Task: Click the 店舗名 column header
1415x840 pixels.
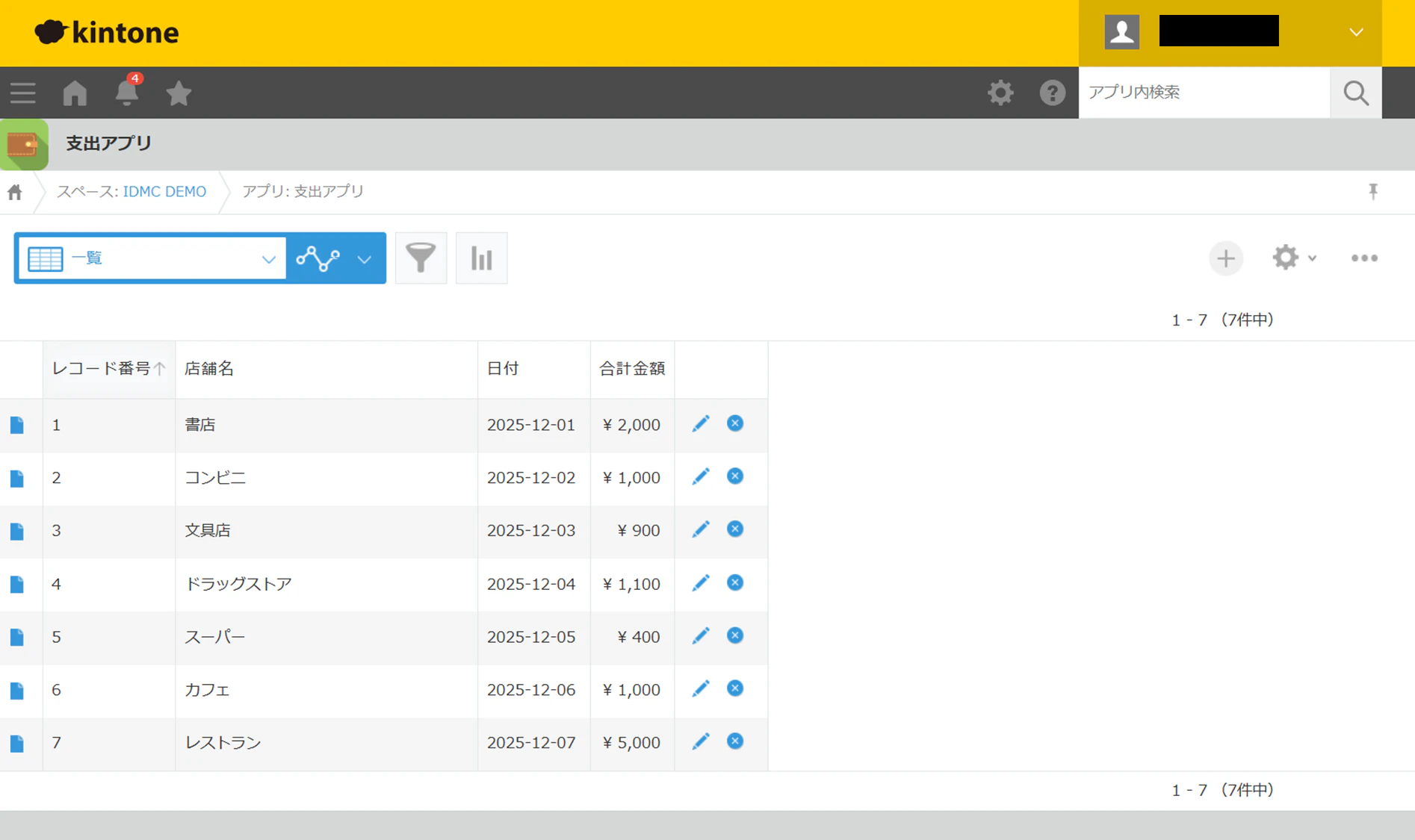Action: tap(326, 369)
